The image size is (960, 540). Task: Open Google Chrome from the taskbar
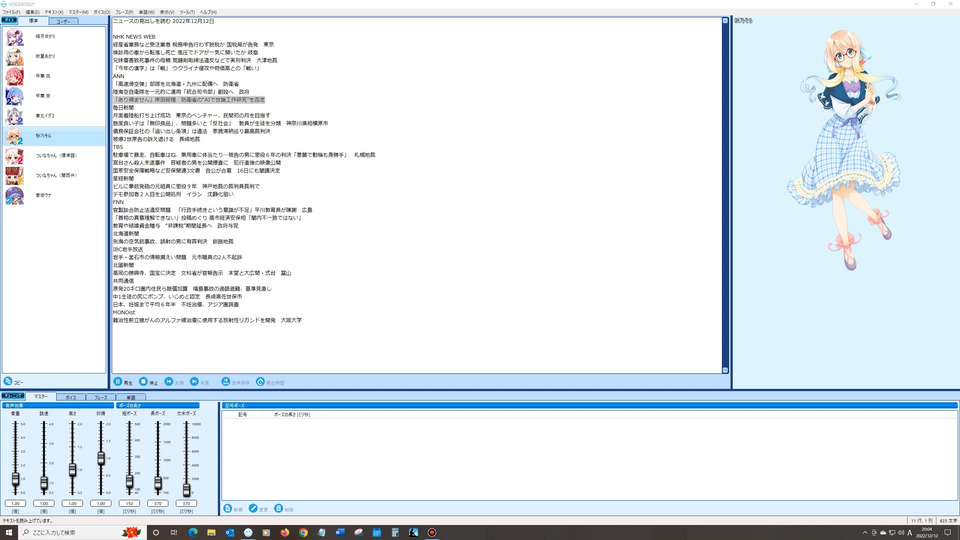click(x=303, y=532)
